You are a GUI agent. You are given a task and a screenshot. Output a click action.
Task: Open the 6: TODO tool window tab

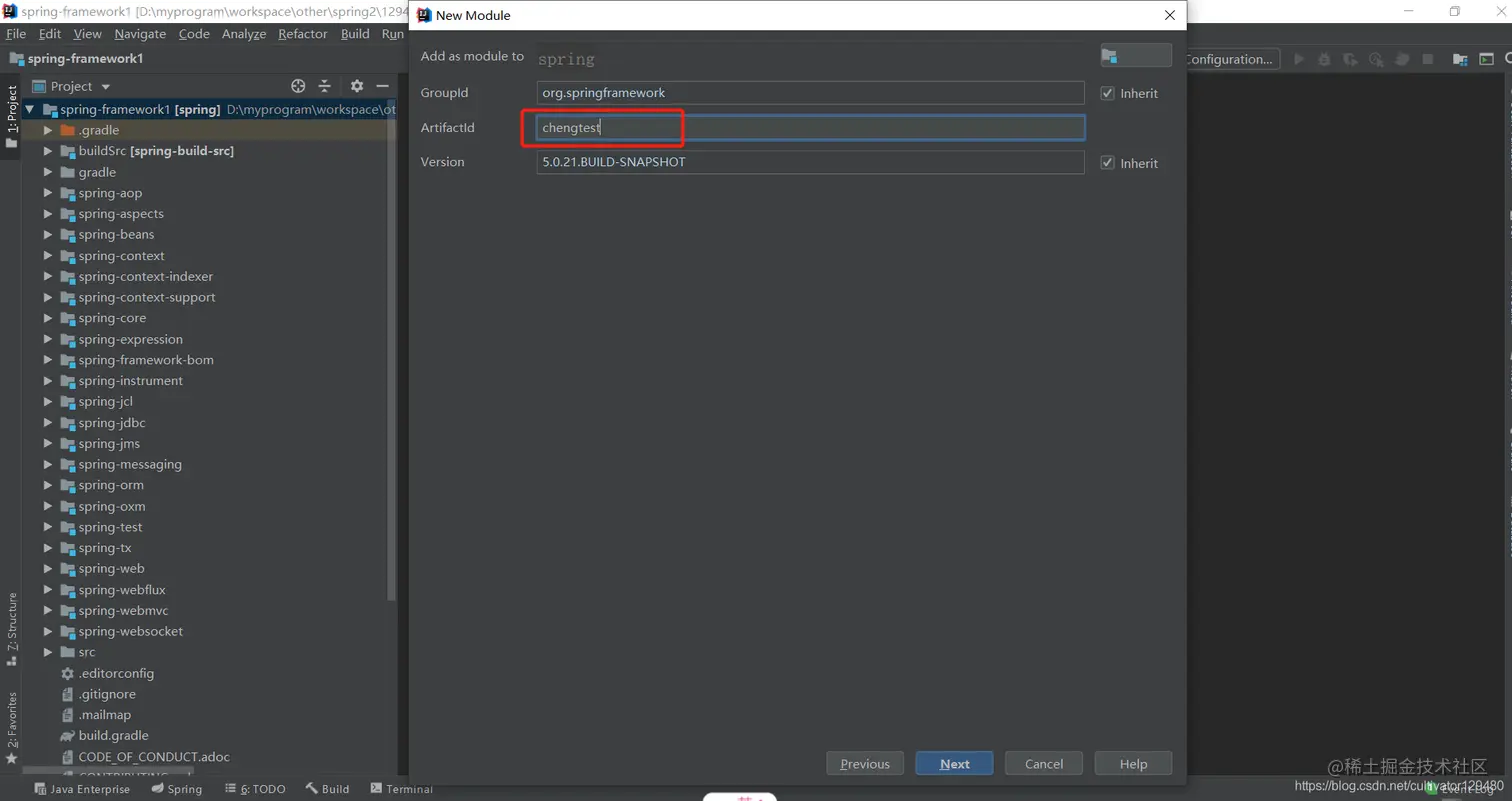coord(255,789)
